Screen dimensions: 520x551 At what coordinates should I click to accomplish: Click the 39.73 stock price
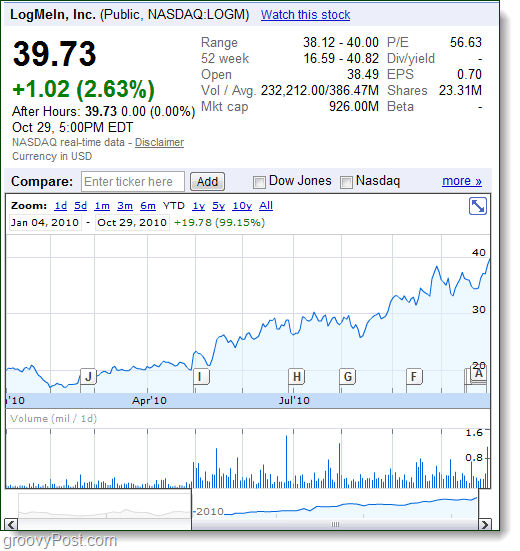[54, 54]
